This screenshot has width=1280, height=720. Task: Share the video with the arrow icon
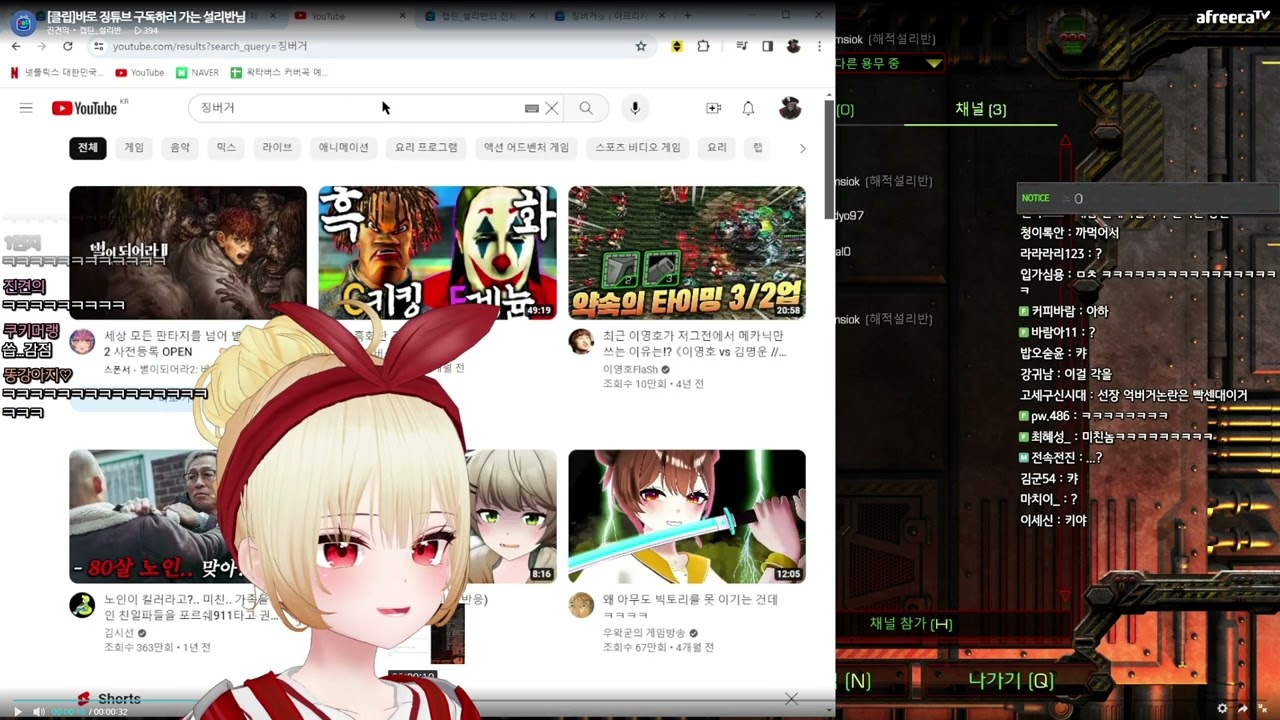[x=1243, y=708]
